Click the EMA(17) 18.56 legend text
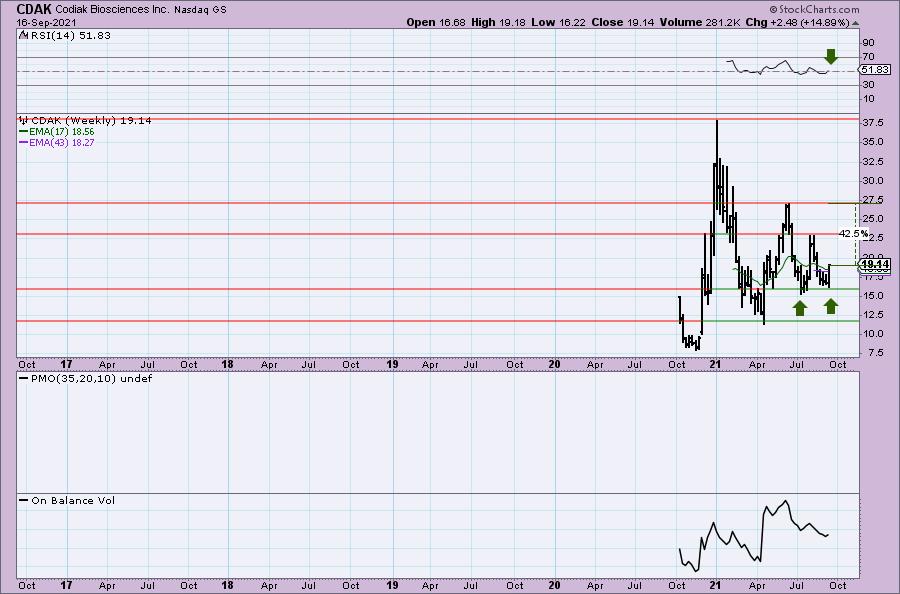900x594 pixels. 61,131
